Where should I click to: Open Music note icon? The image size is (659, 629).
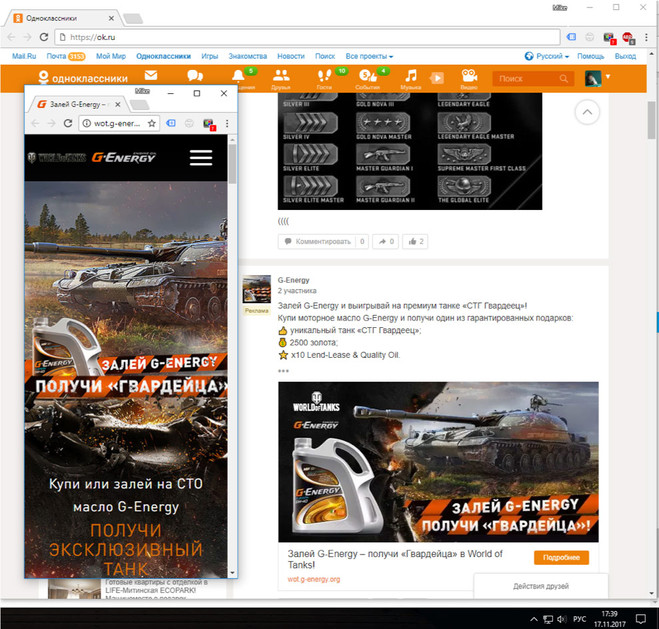pyautogui.click(x=411, y=76)
